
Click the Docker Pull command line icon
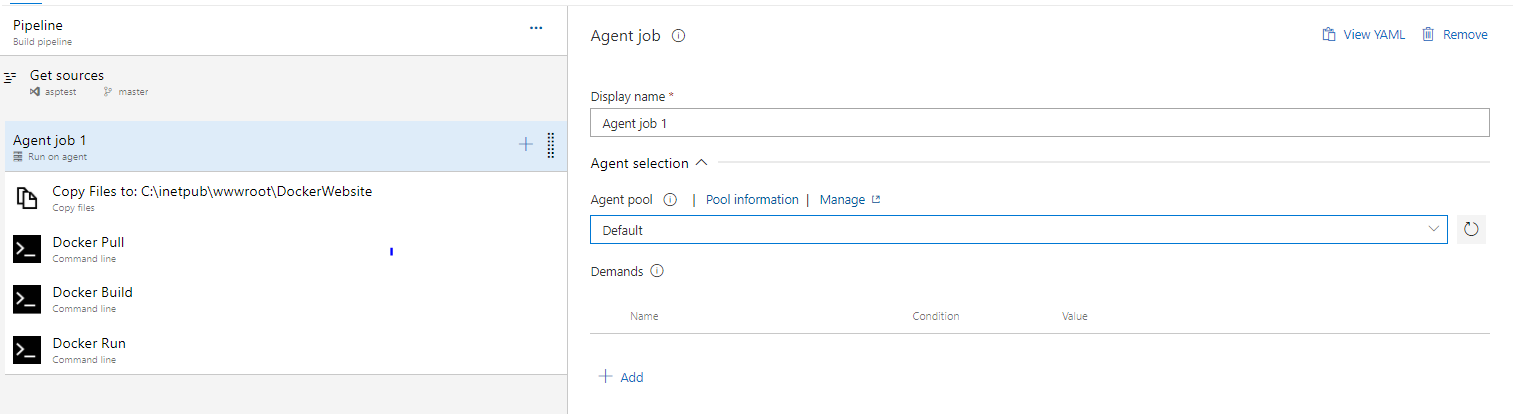click(27, 249)
